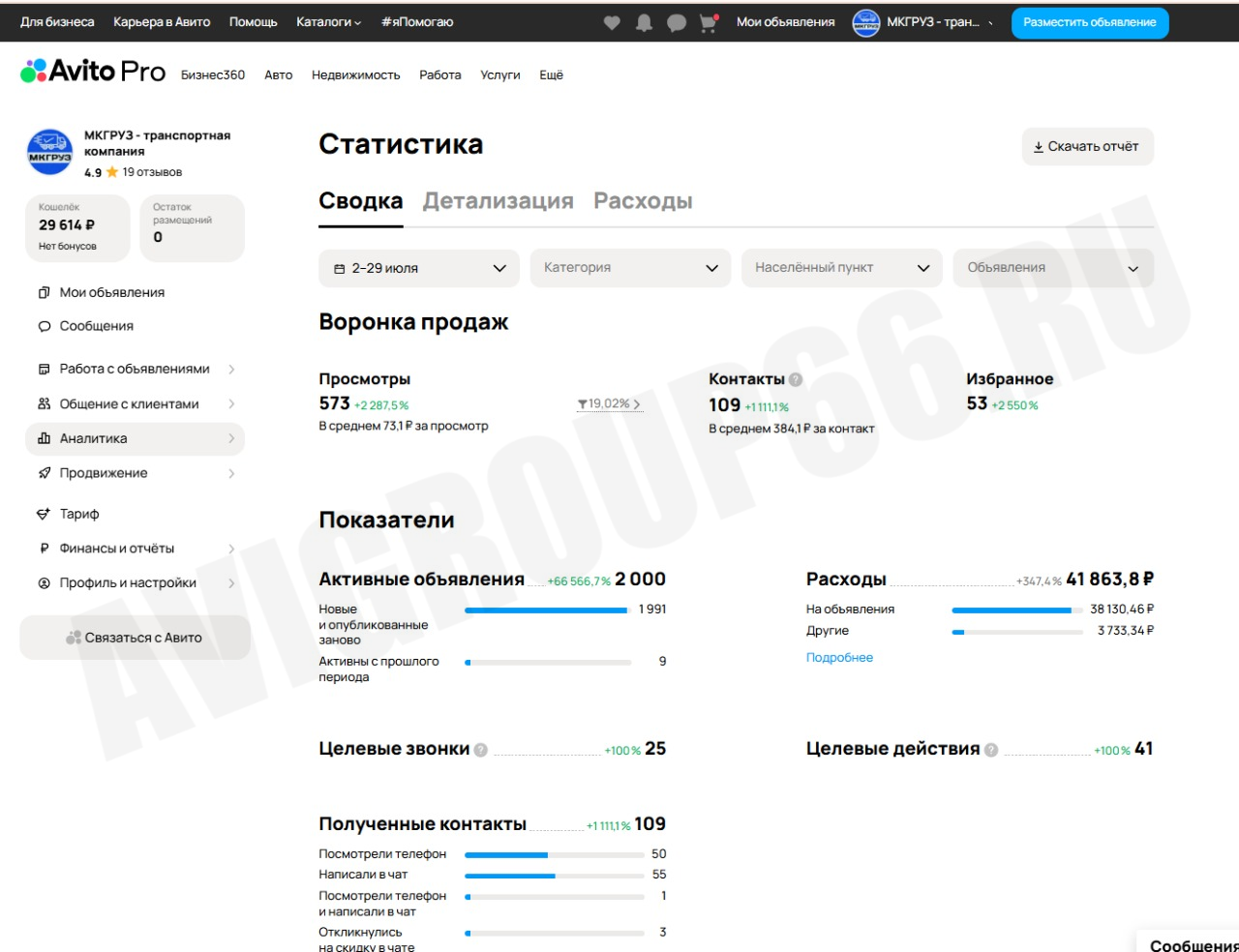This screenshot has width=1239, height=952.
Task: Switch to the Детализация tab
Action: pyautogui.click(x=499, y=201)
